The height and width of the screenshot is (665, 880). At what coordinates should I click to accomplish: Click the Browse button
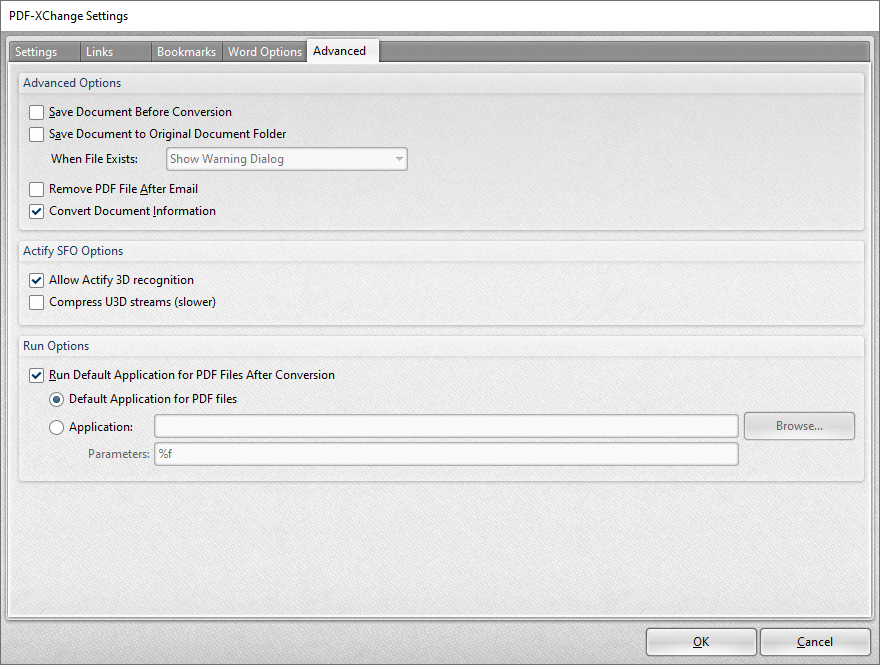(799, 426)
